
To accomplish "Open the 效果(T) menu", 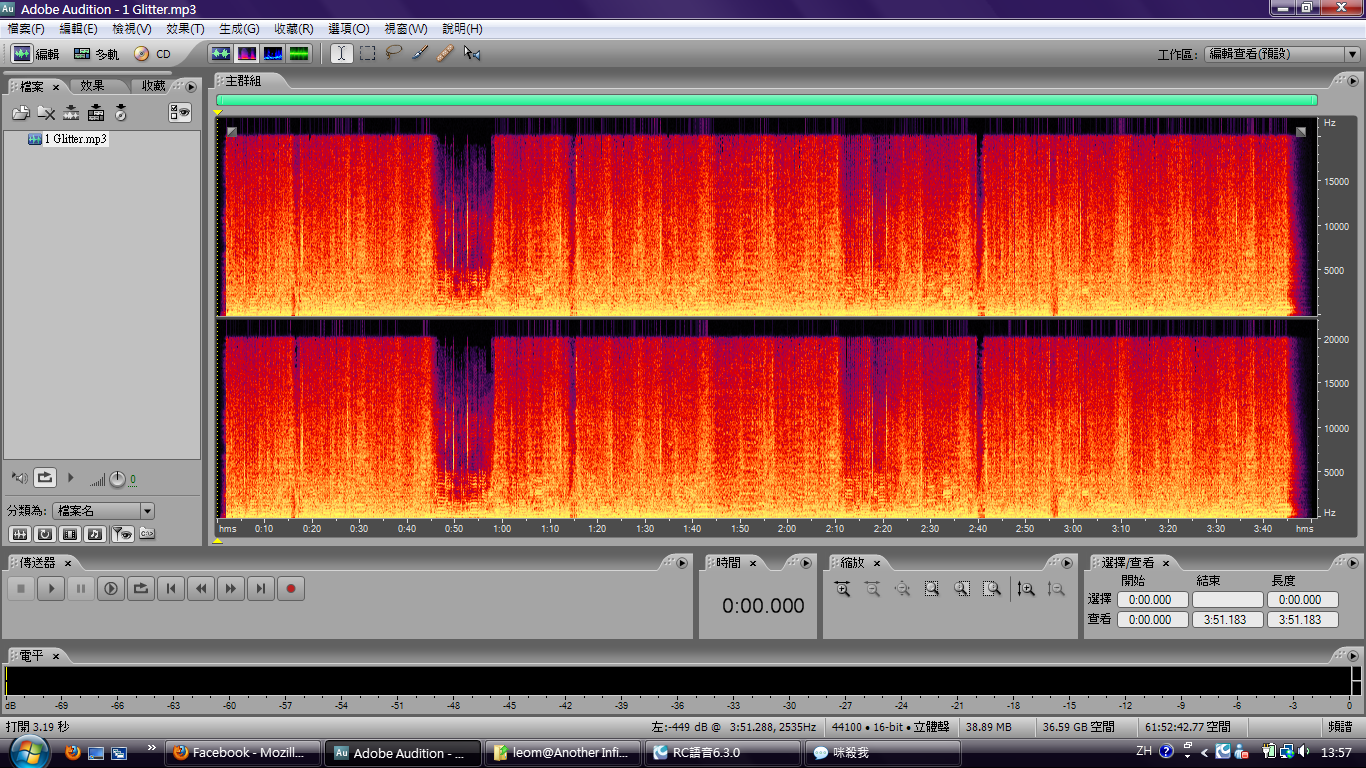I will tap(185, 29).
